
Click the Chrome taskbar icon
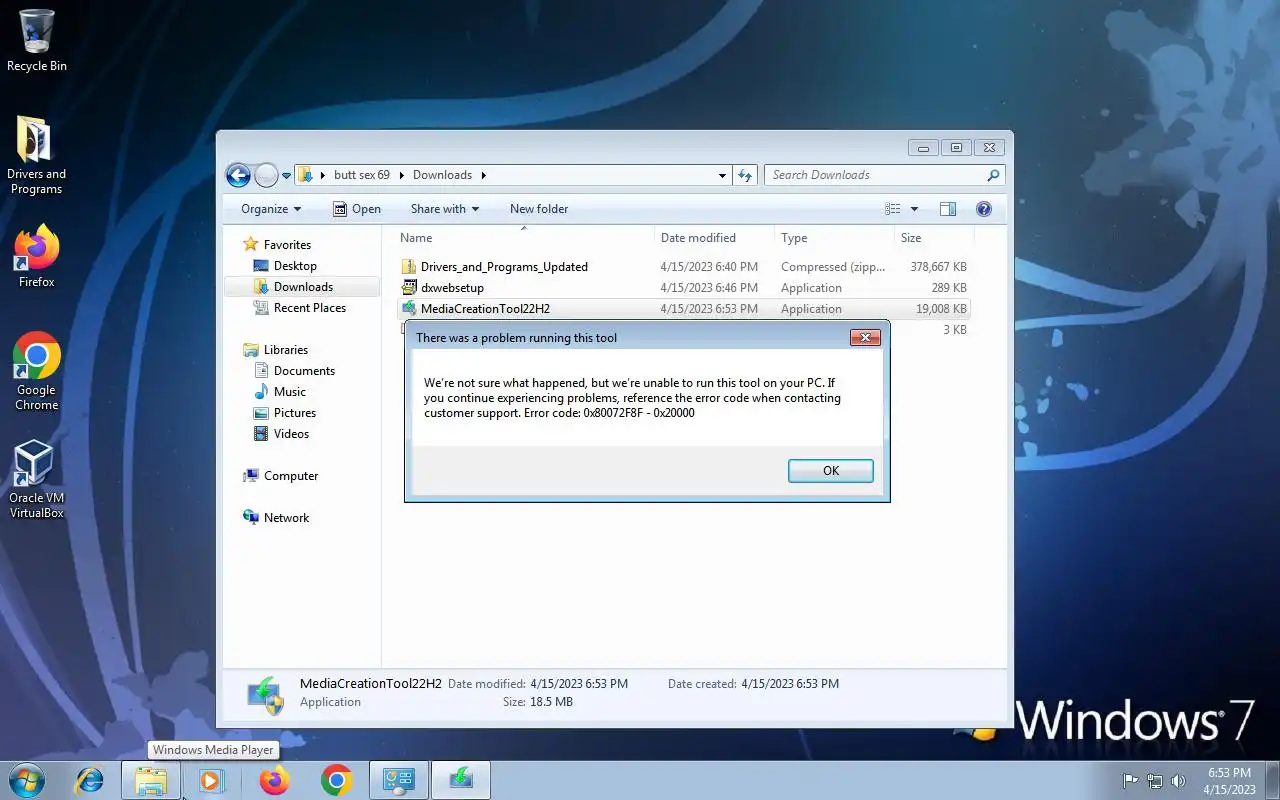pyautogui.click(x=336, y=780)
